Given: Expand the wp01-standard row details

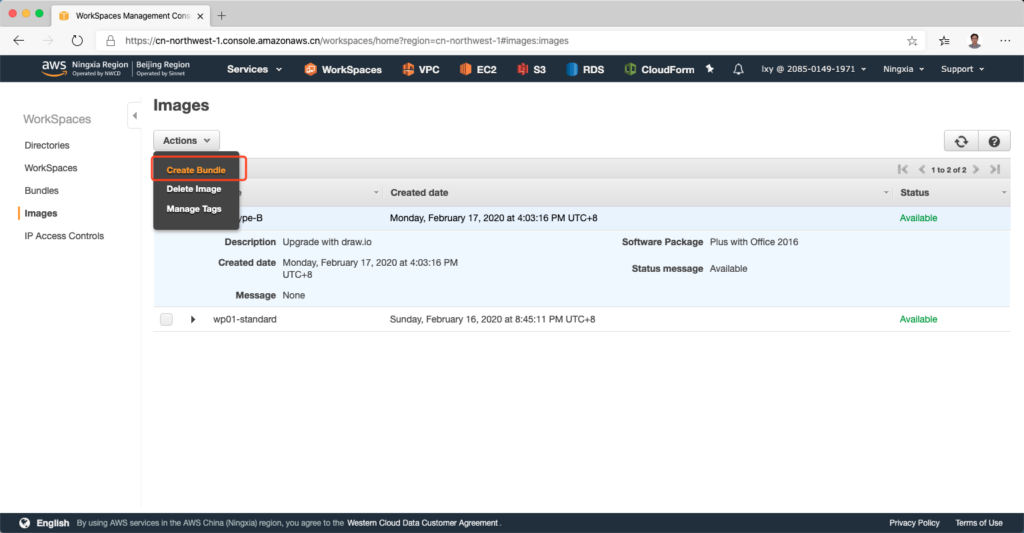Looking at the screenshot, I should tap(193, 319).
